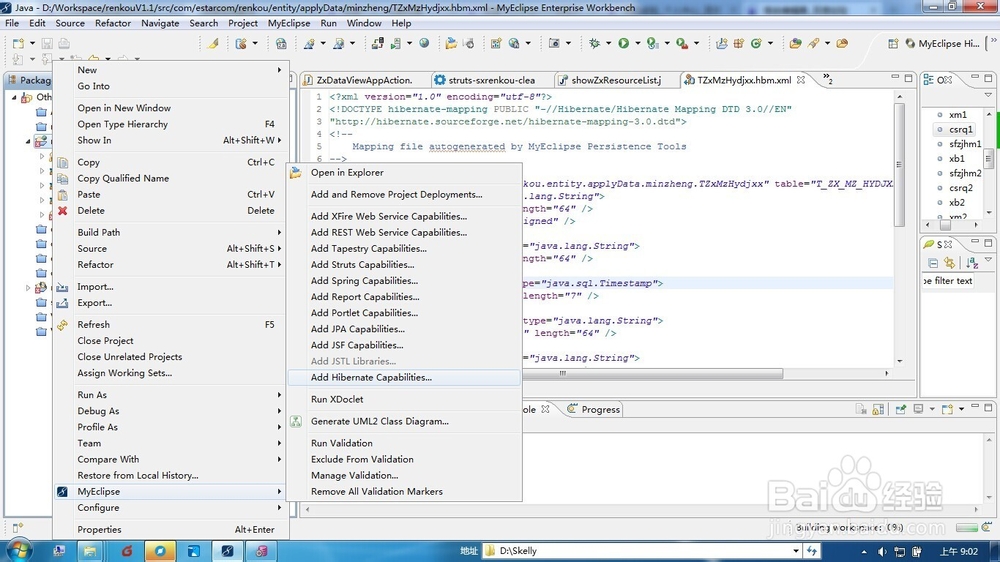Choose Run XDoclet

pyautogui.click(x=404, y=399)
